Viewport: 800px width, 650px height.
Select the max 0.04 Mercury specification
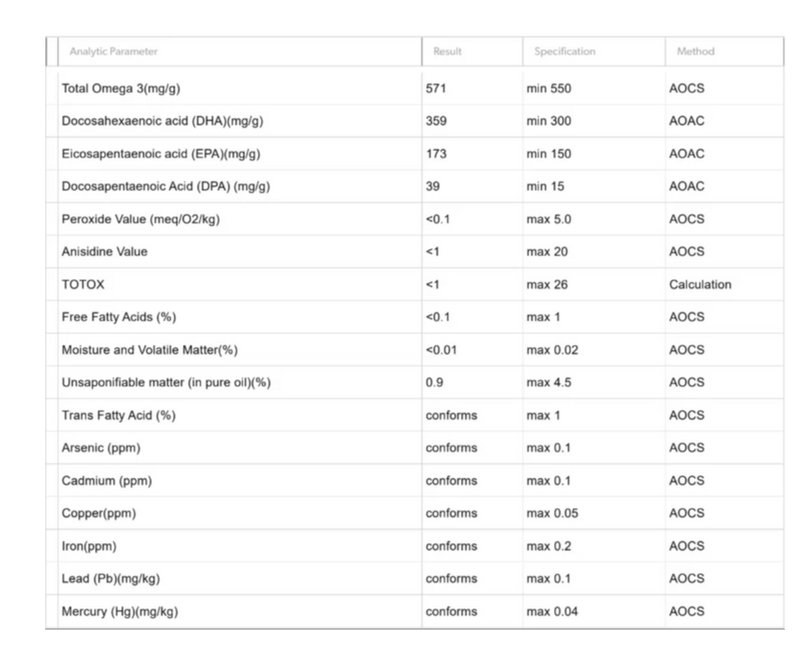click(552, 611)
